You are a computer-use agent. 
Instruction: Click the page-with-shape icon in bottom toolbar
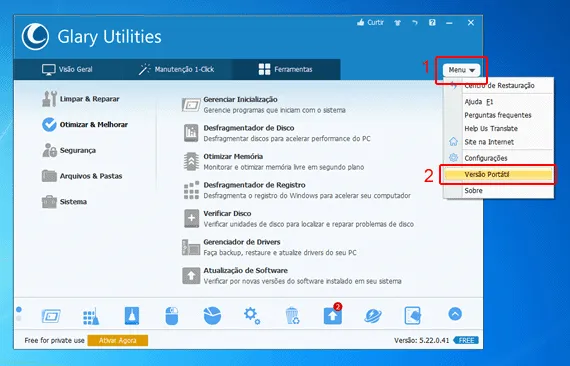[413, 315]
